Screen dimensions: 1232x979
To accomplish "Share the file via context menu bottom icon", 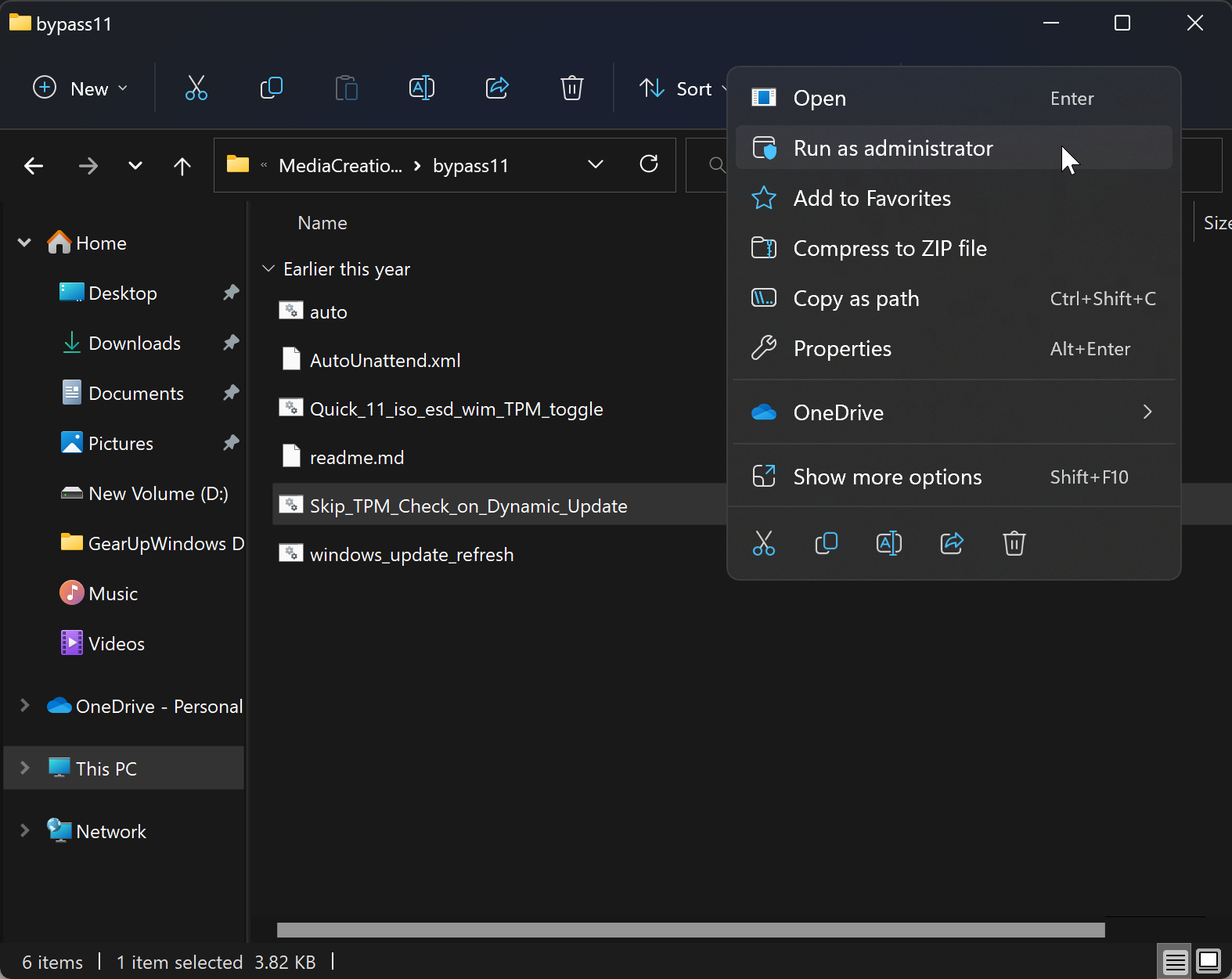I will coord(952,543).
